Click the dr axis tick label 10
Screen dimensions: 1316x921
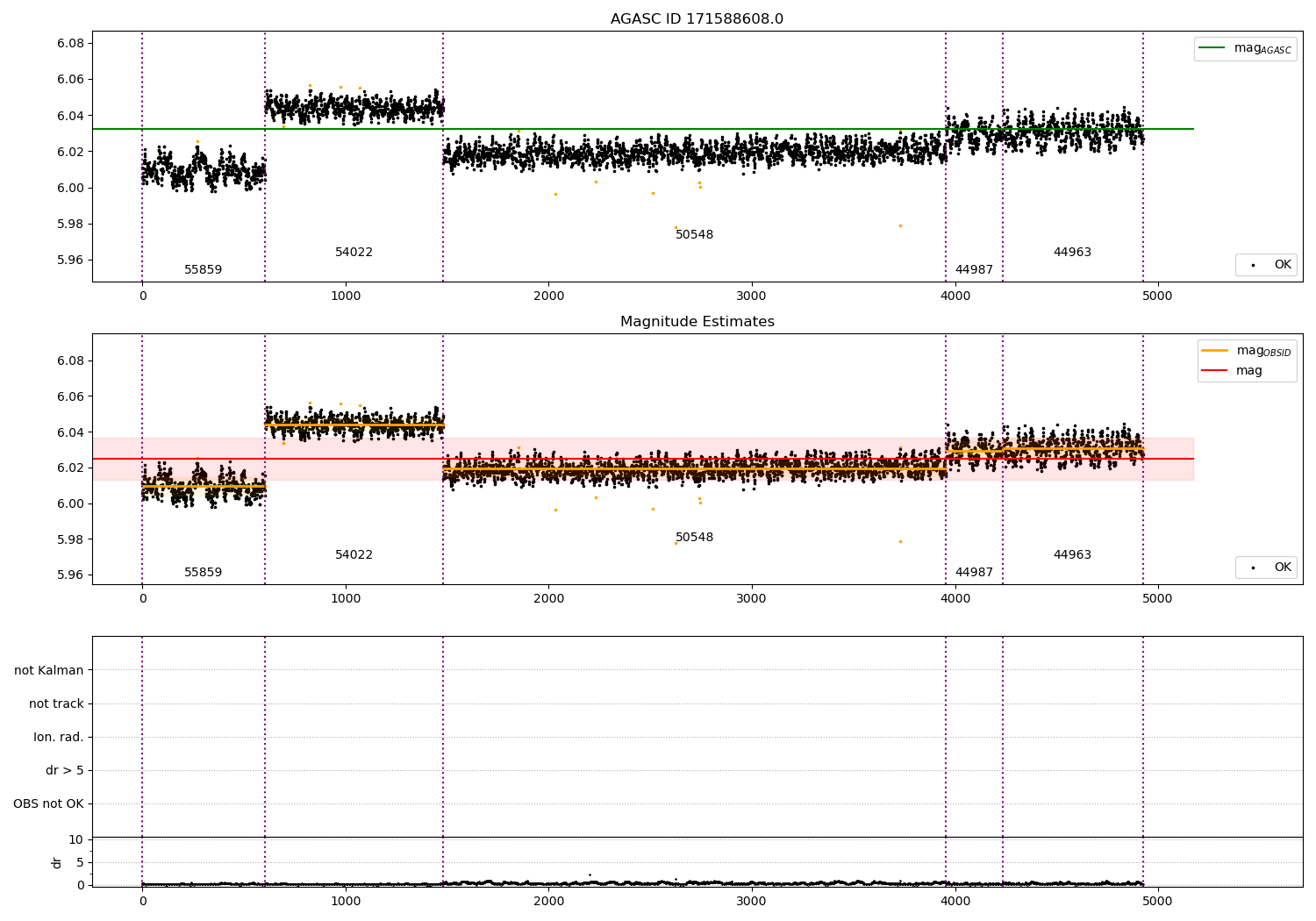click(x=75, y=840)
